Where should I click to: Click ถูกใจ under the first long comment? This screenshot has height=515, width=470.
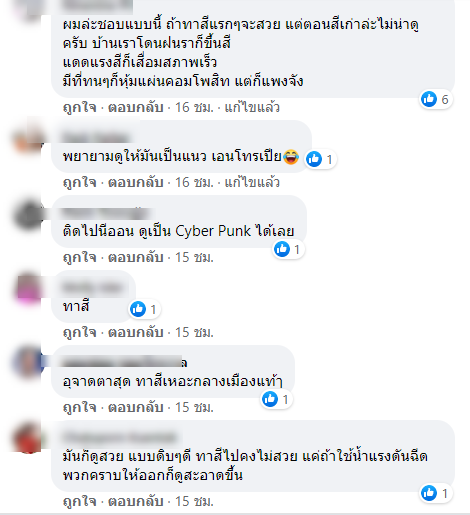point(79,107)
